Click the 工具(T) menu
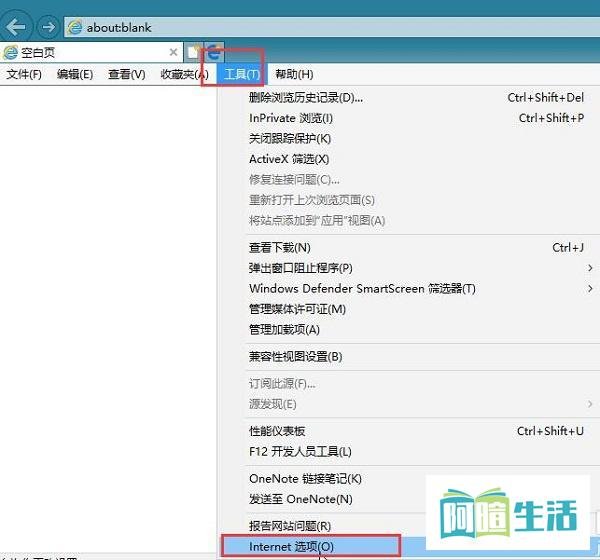The height and width of the screenshot is (560, 600). (242, 74)
